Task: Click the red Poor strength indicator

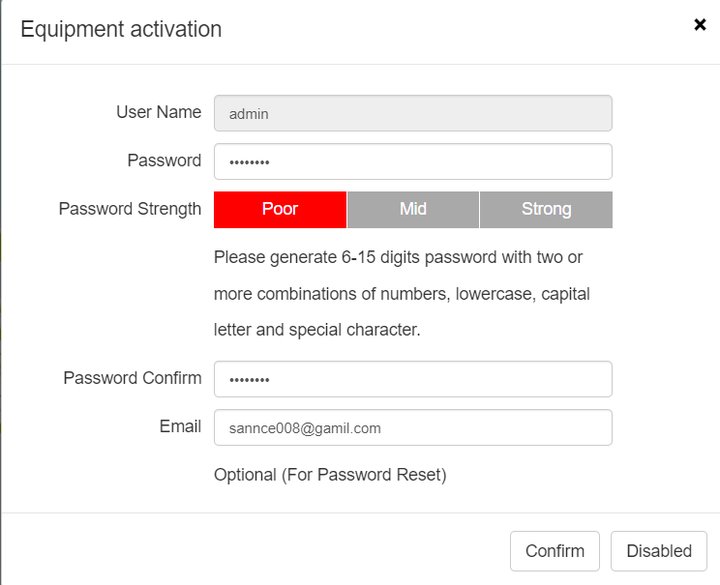Action: [x=280, y=209]
